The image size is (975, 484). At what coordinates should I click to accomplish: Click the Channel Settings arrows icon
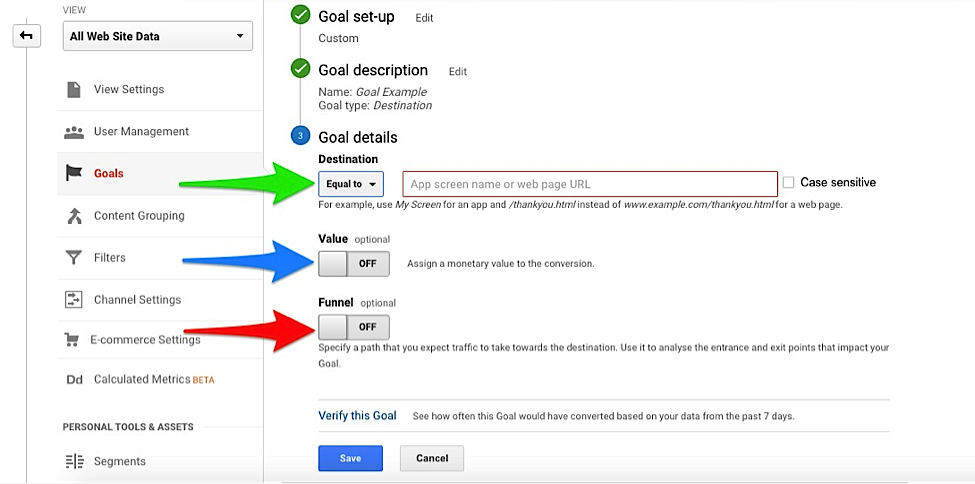coord(74,299)
